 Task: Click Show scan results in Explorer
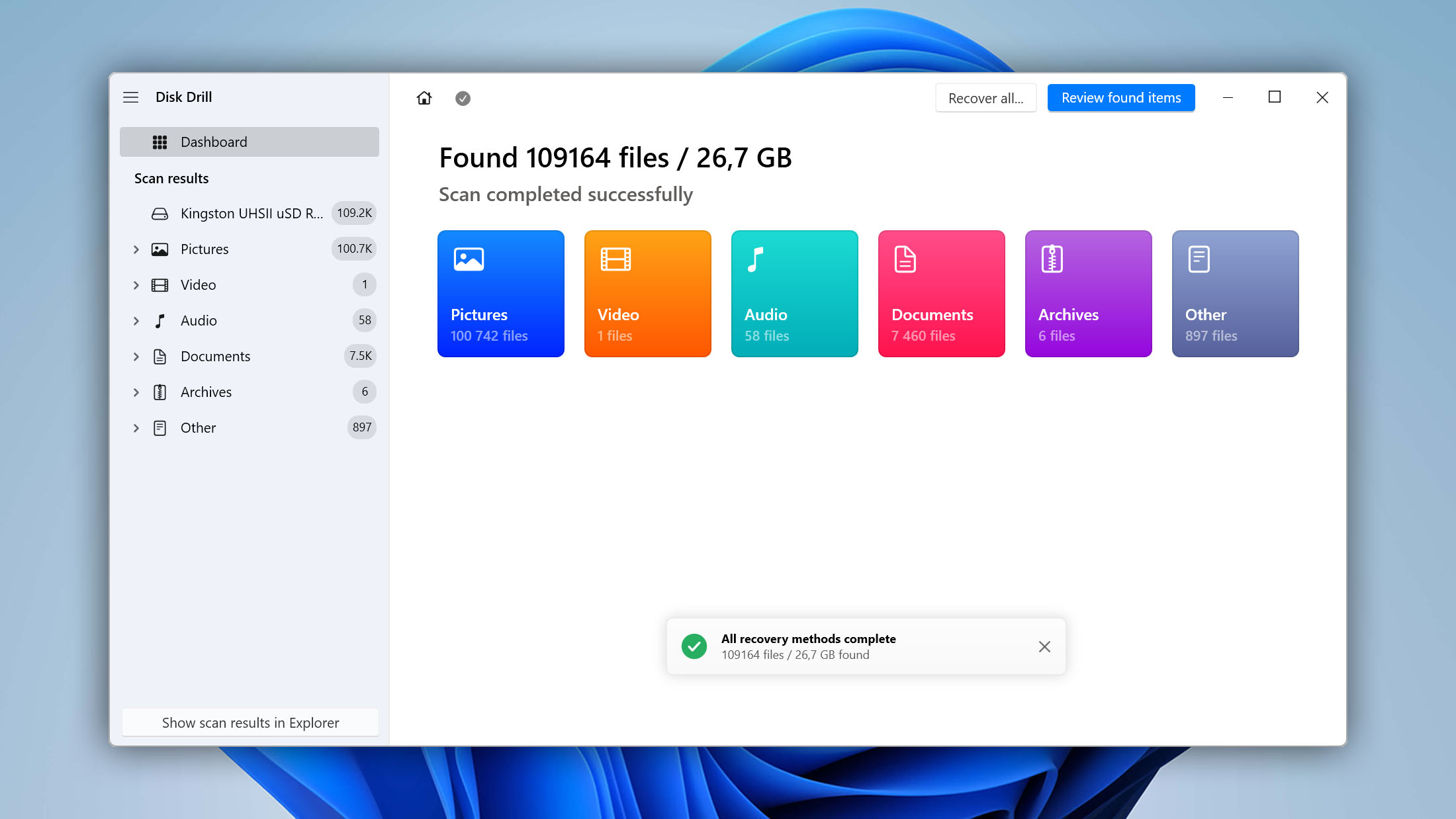coord(250,722)
